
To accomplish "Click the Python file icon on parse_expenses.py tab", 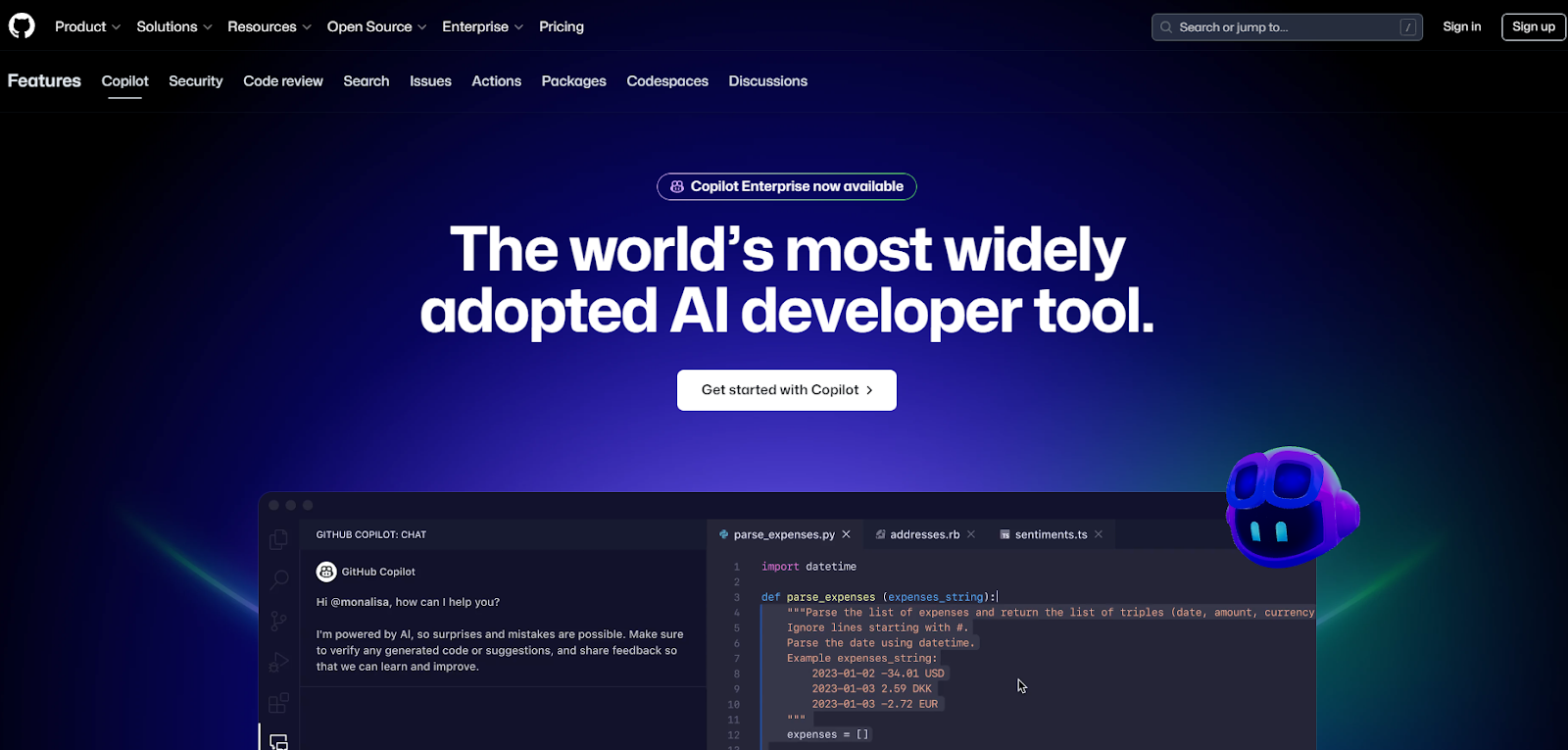I will [x=724, y=534].
